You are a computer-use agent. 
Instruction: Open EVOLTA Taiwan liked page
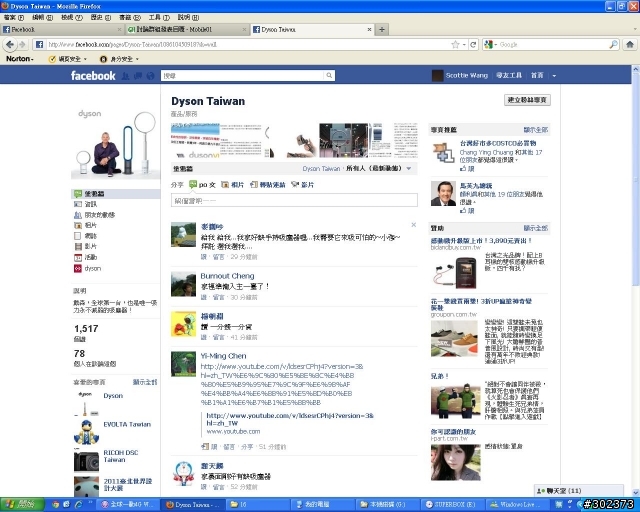127,424
